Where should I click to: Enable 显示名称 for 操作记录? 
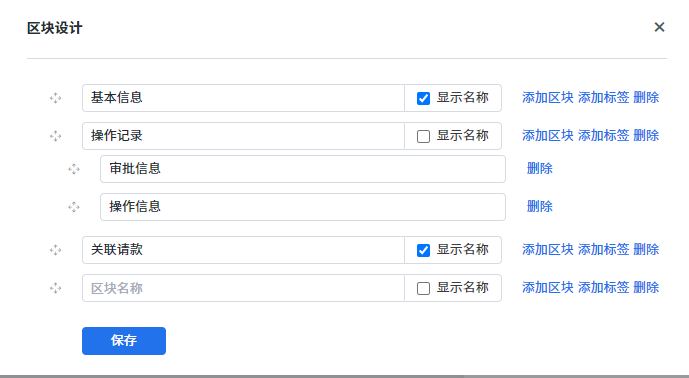(423, 136)
